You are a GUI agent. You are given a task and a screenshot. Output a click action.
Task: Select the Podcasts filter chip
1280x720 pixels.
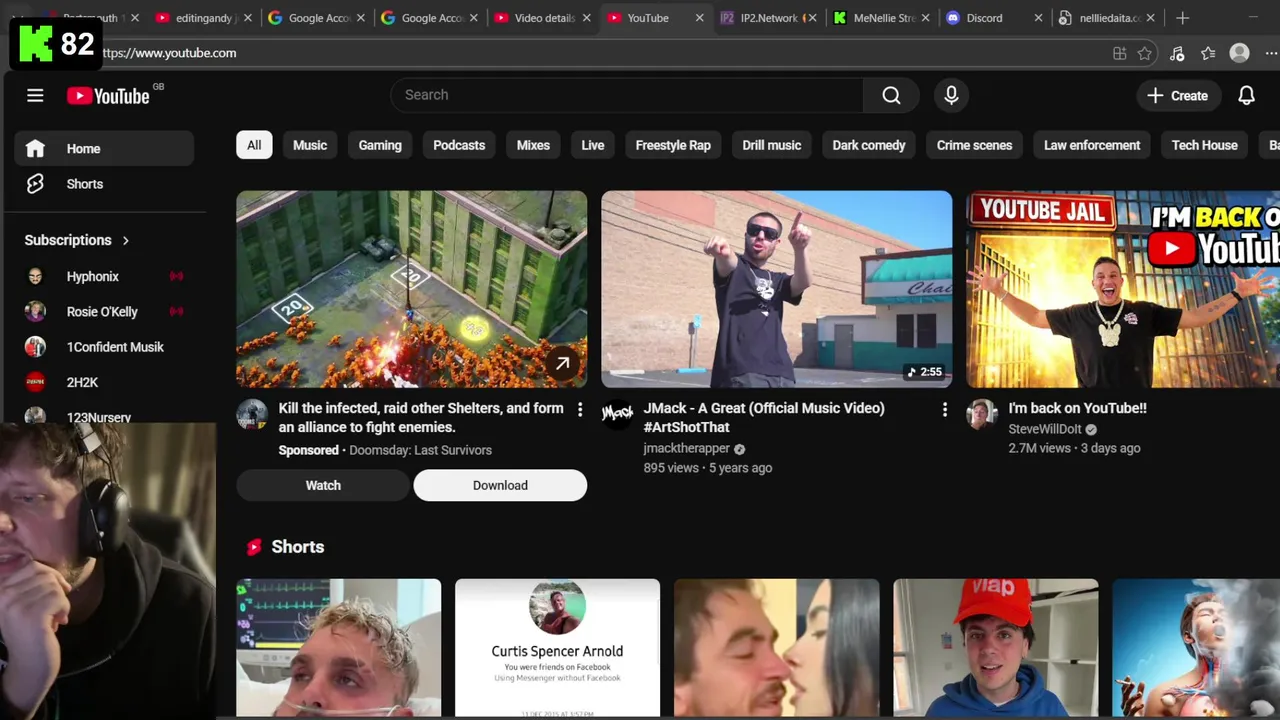459,145
